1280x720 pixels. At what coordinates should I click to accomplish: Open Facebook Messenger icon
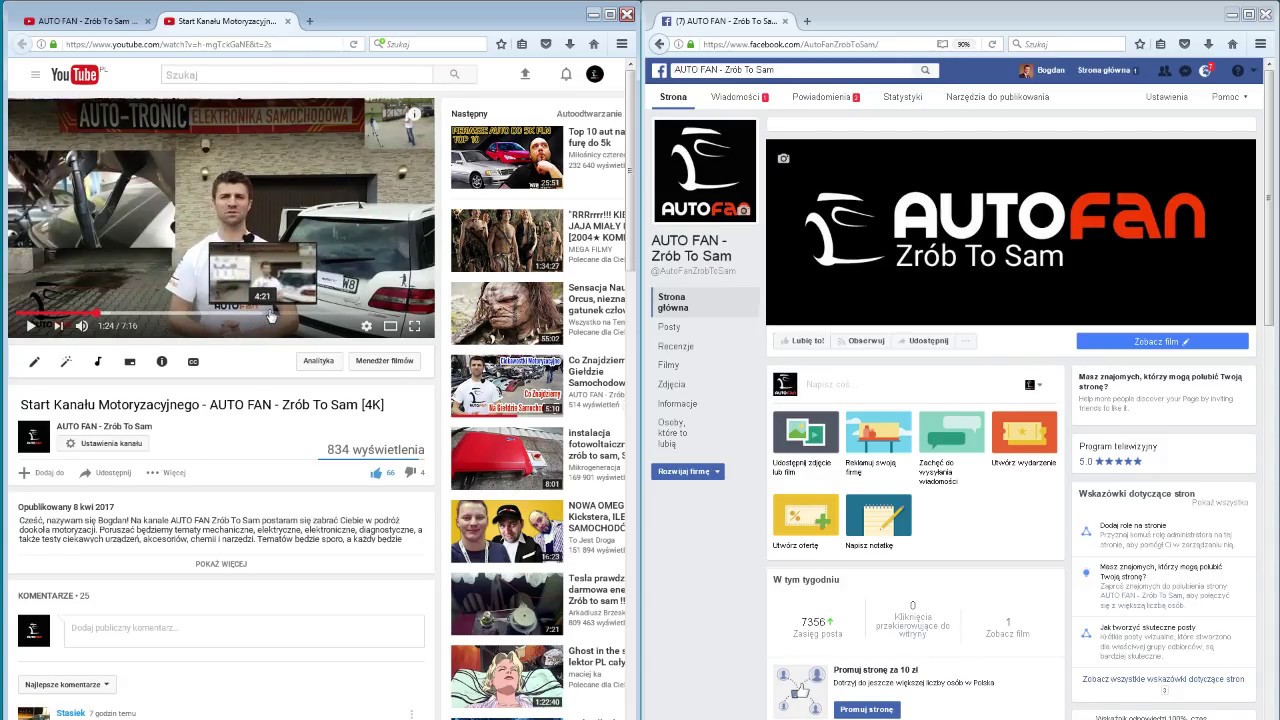point(1185,70)
